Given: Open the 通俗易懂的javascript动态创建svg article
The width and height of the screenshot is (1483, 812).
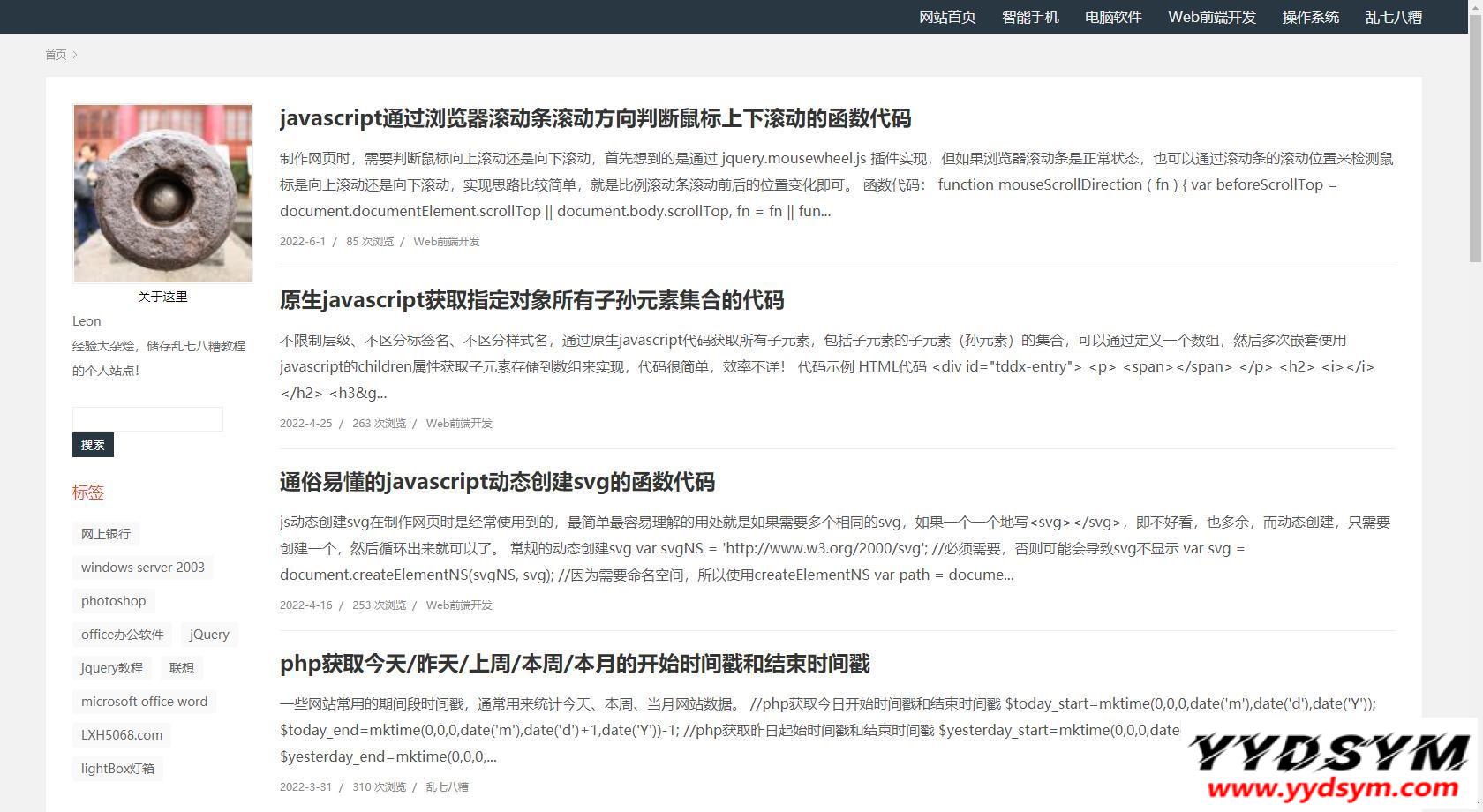Looking at the screenshot, I should (x=497, y=482).
